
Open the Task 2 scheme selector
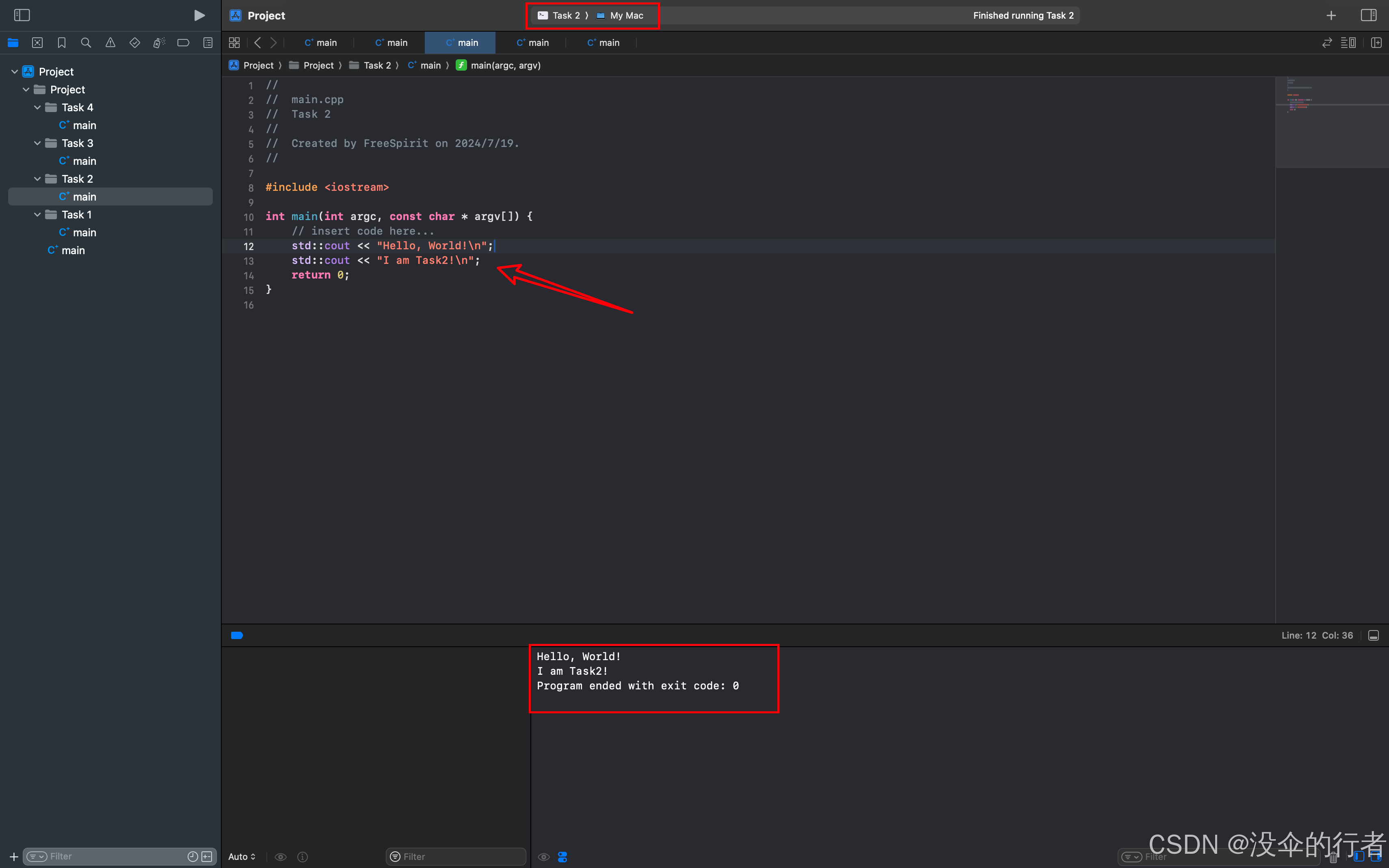(559, 15)
